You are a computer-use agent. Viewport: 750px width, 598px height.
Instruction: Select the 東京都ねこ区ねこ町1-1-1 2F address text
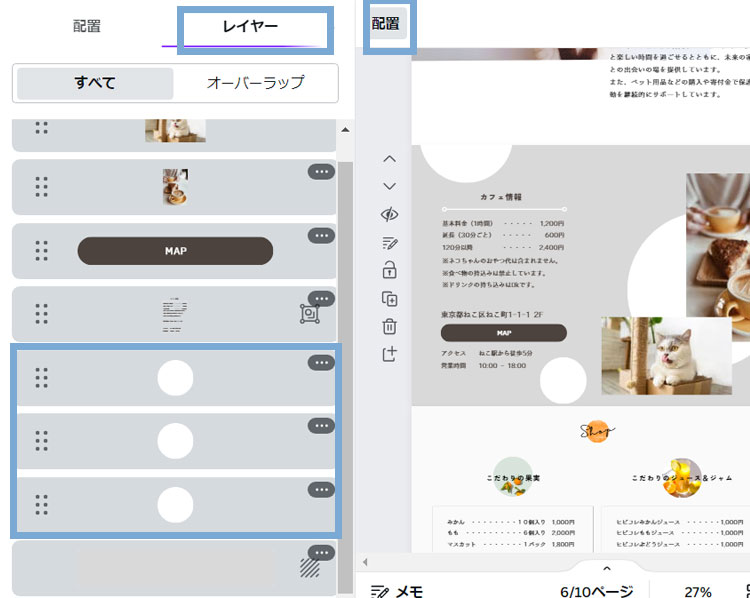(x=492, y=314)
